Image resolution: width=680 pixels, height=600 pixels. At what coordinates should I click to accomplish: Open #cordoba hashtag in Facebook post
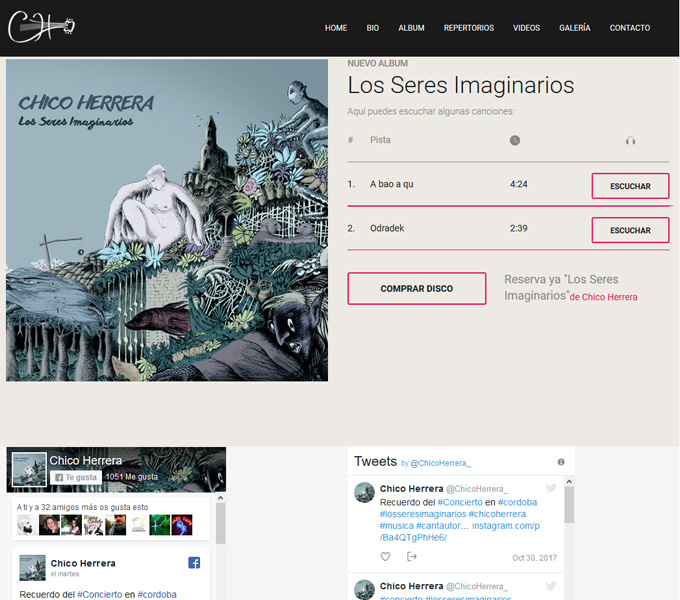[157, 594]
